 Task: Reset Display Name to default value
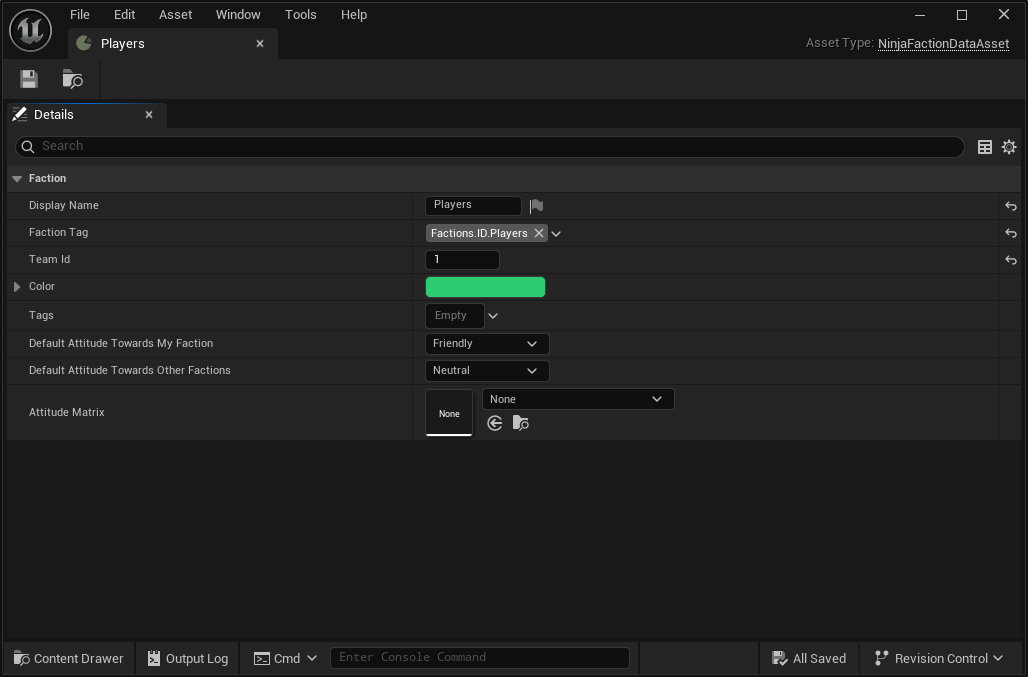[1011, 206]
